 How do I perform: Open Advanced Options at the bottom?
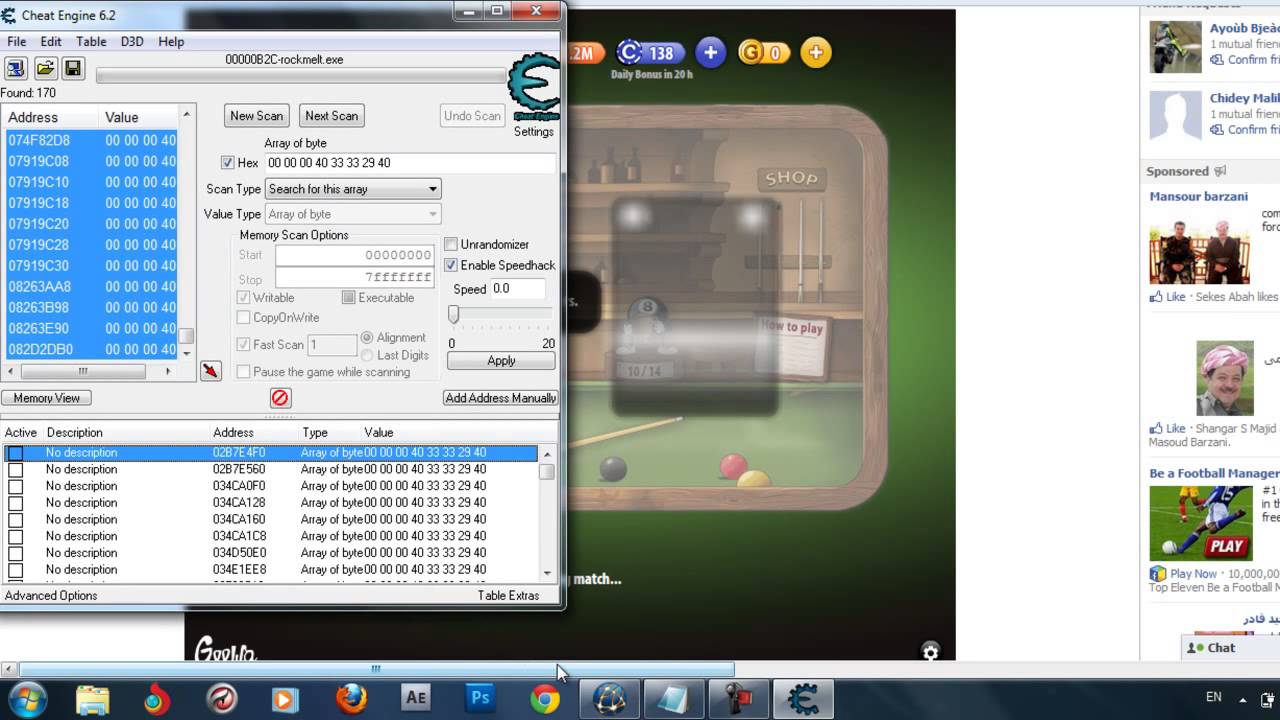pyautogui.click(x=51, y=596)
